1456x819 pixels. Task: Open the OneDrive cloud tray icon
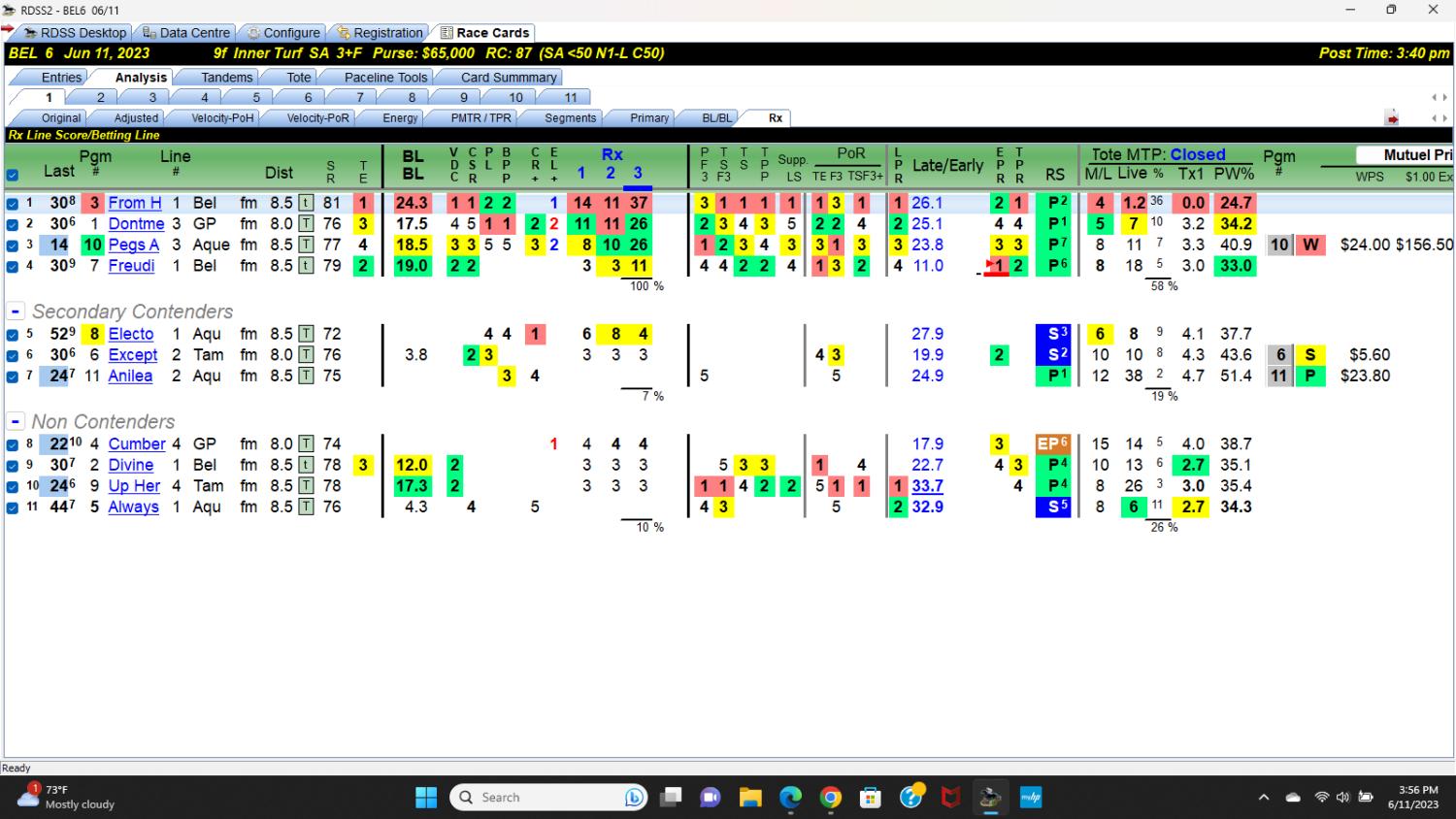(1293, 798)
